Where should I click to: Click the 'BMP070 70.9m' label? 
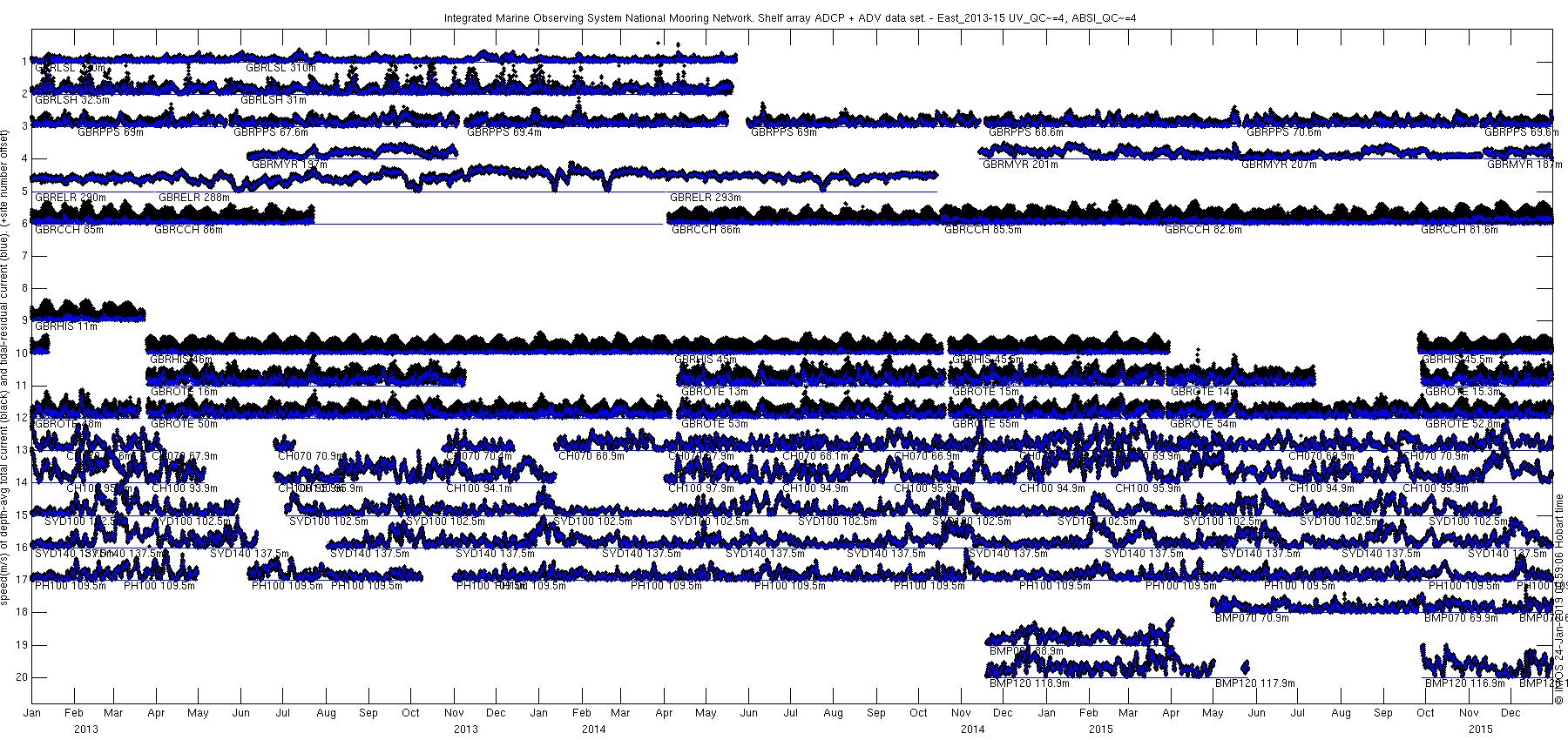1250,618
